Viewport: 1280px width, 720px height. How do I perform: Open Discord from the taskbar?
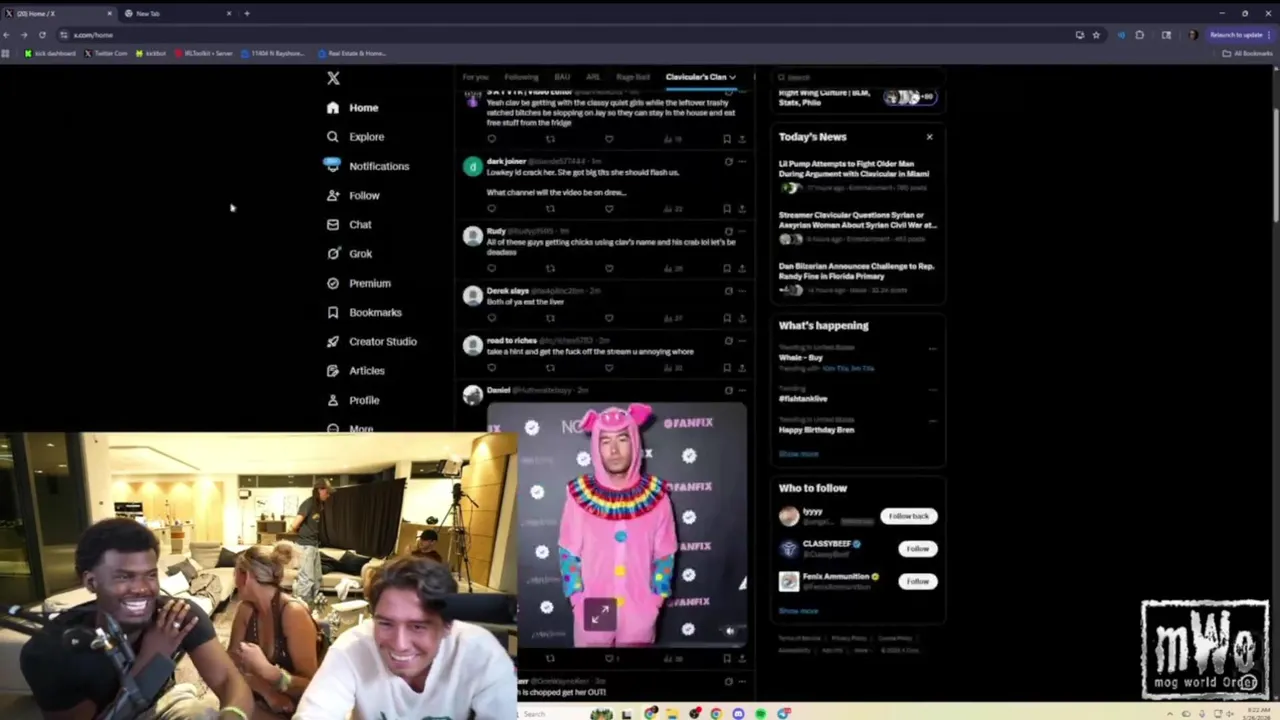coord(738,714)
